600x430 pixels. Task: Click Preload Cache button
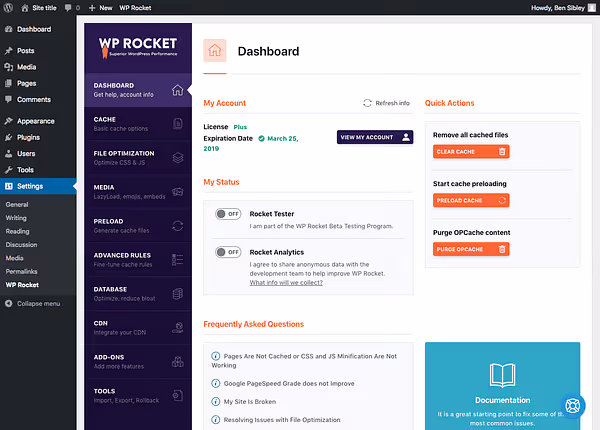click(471, 200)
